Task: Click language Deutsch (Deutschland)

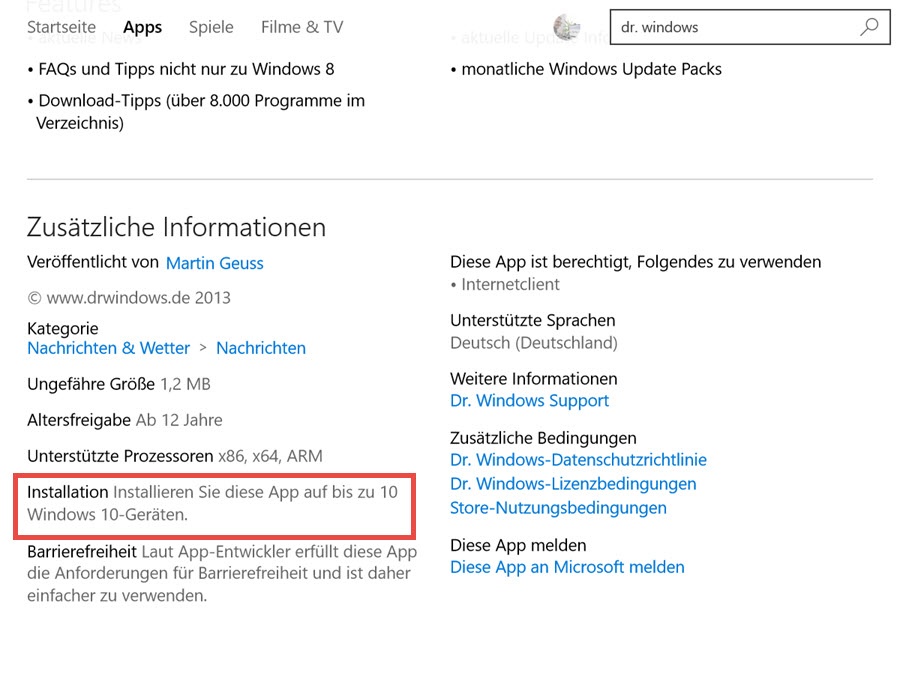Action: point(534,343)
